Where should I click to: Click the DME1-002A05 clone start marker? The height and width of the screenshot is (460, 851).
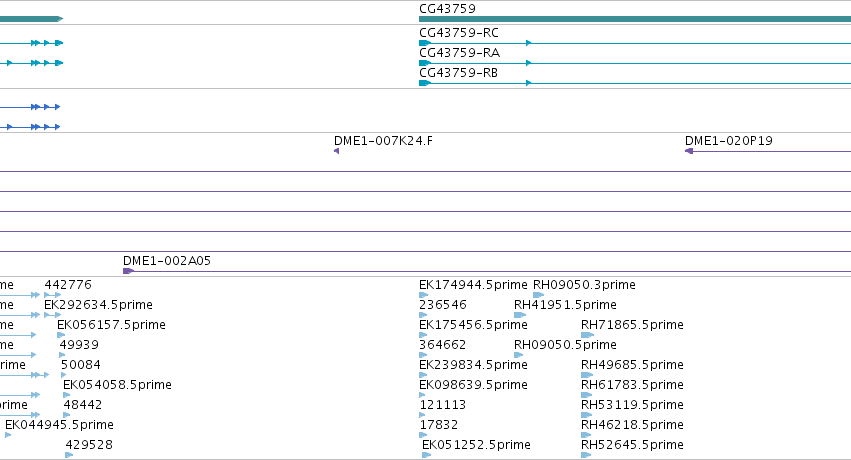pos(128,271)
